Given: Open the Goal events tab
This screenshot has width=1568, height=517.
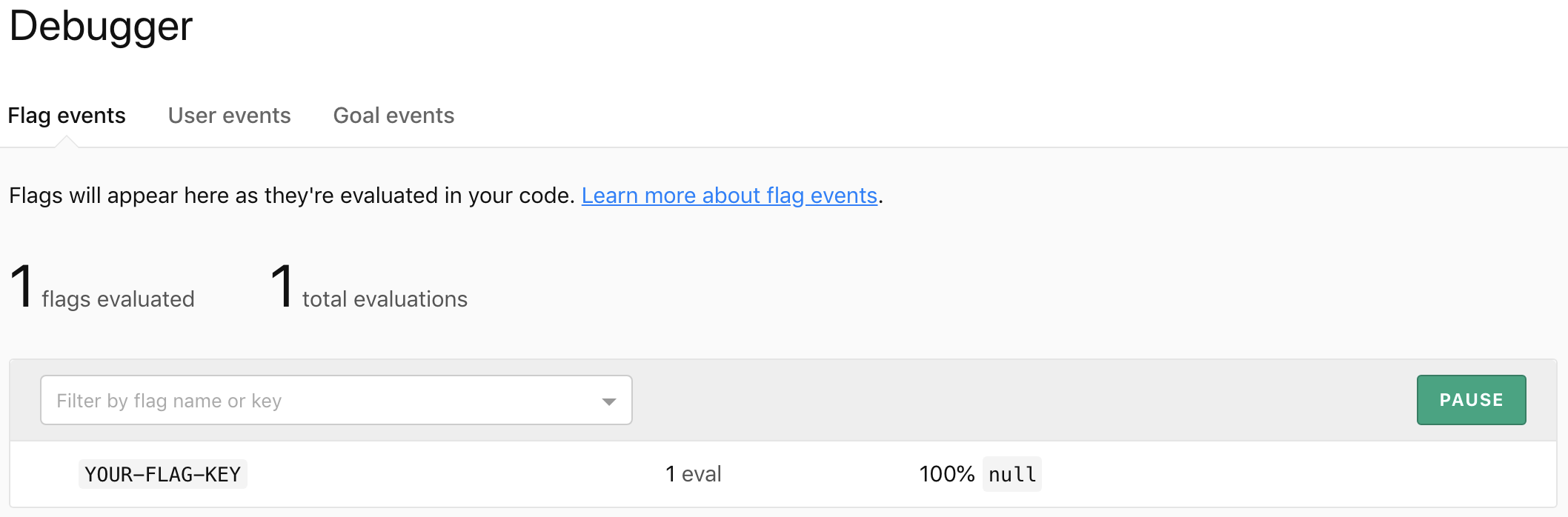Looking at the screenshot, I should (393, 116).
